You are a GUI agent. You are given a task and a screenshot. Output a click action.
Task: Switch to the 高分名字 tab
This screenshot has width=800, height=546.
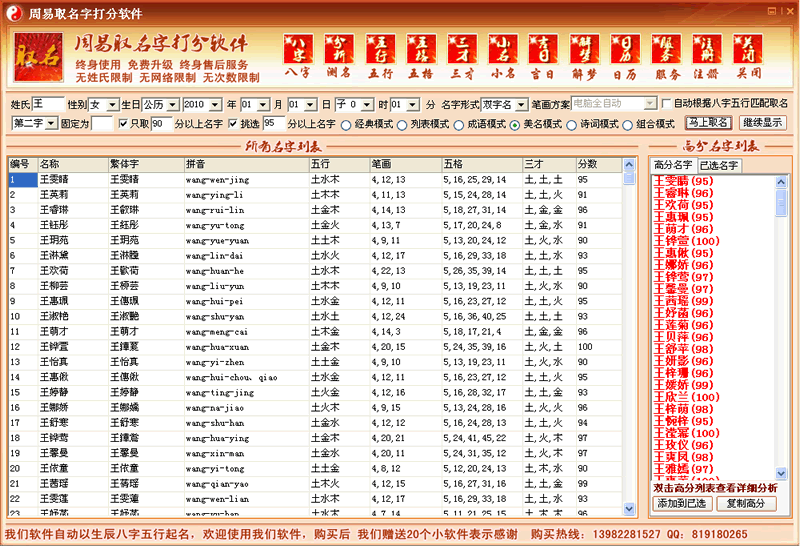click(672, 164)
